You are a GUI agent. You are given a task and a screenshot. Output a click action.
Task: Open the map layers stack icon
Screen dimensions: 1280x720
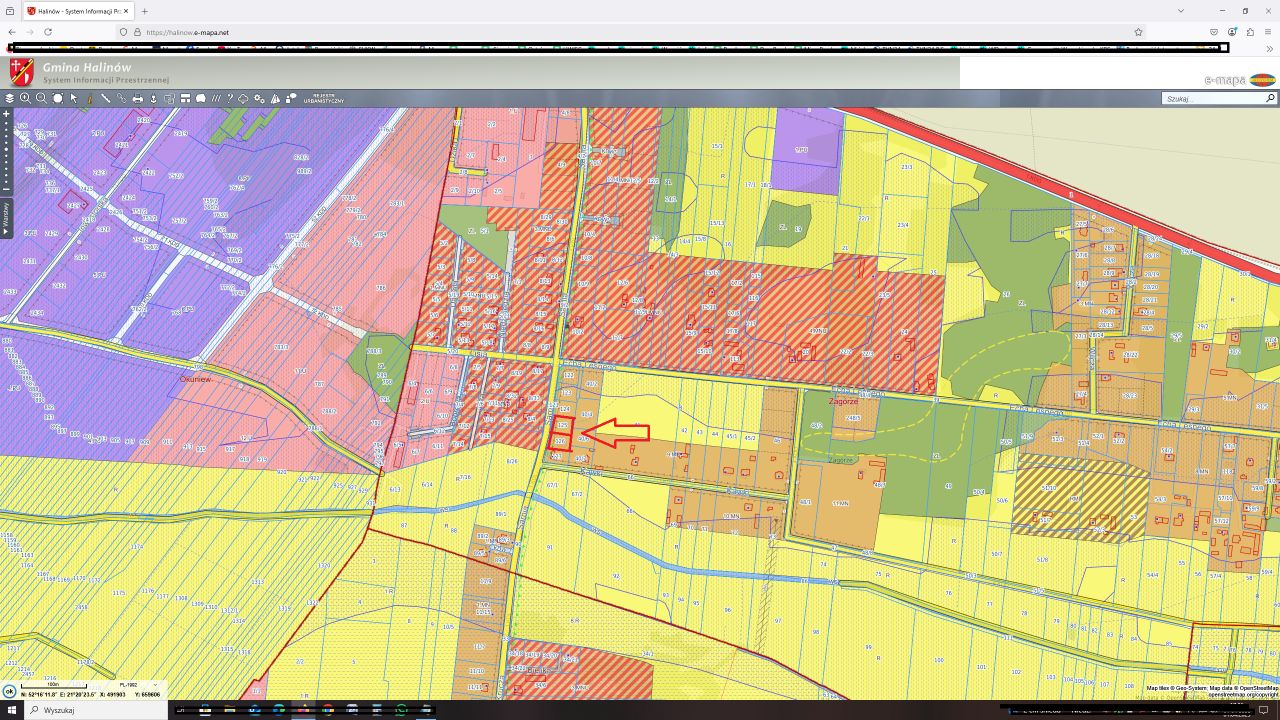point(10,99)
